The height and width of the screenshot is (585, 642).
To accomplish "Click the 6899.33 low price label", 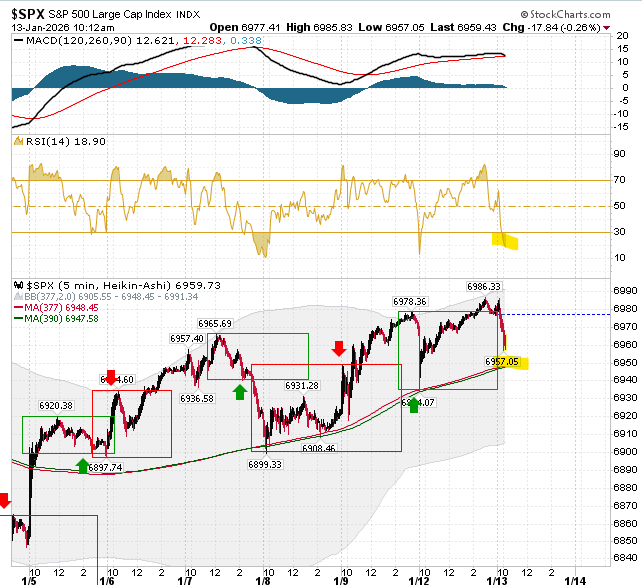I will pyautogui.click(x=265, y=465).
